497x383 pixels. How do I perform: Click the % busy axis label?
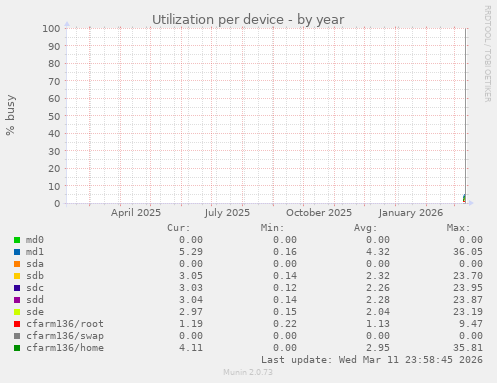10,115
